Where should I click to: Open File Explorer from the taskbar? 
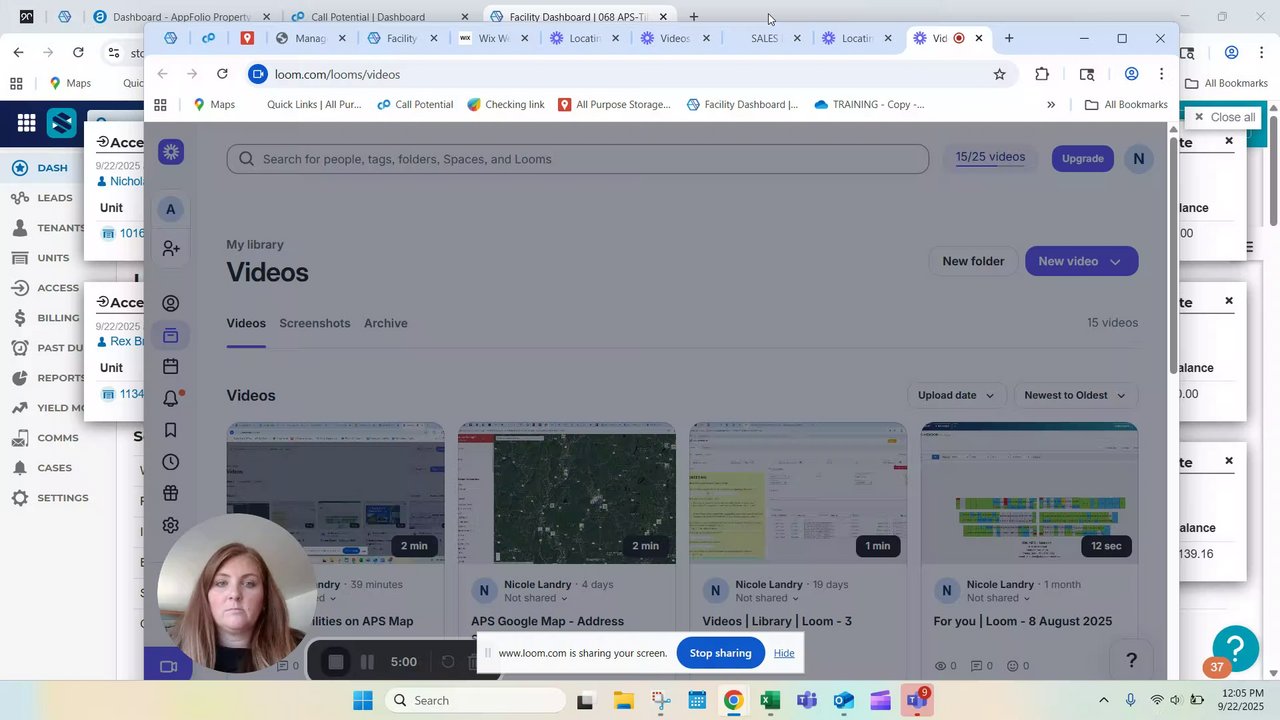click(x=623, y=700)
